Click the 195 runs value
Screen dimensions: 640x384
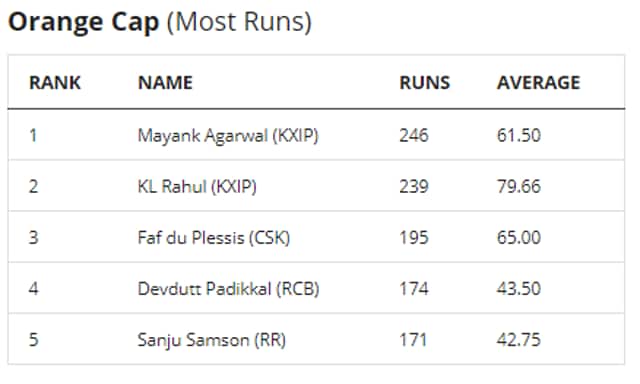pyautogui.click(x=413, y=238)
